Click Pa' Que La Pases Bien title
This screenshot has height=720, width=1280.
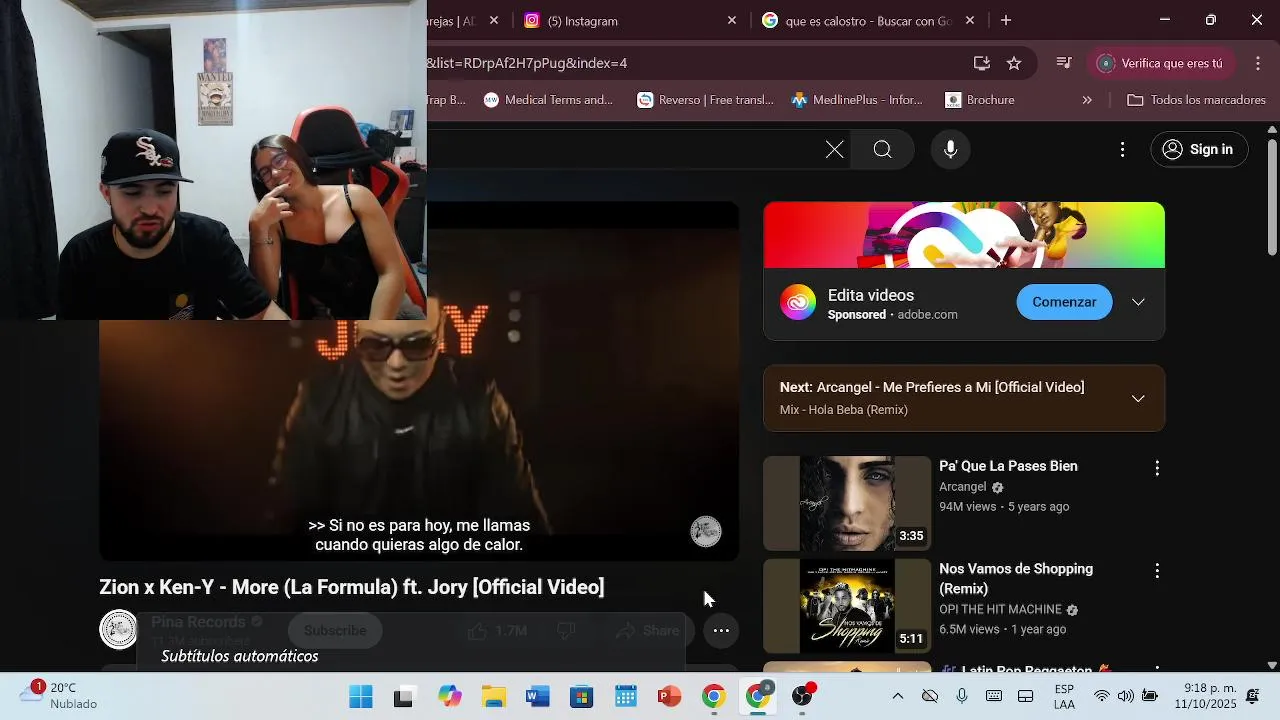coord(1008,466)
